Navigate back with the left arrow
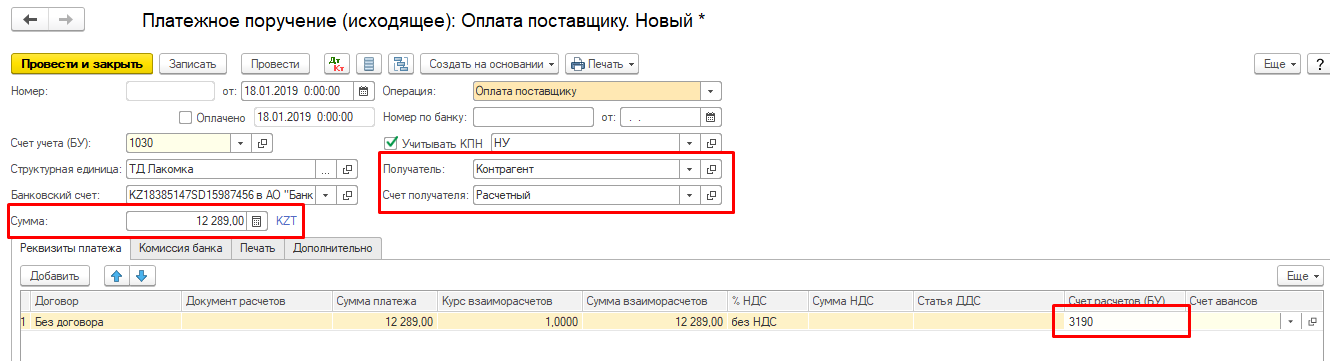The image size is (1330, 361). click(30, 19)
